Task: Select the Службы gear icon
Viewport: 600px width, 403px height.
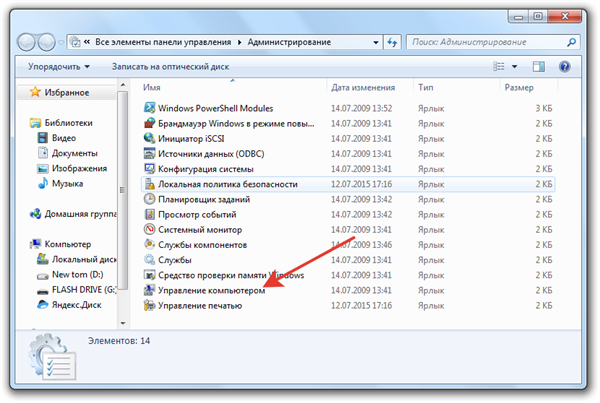Action: pos(149,260)
